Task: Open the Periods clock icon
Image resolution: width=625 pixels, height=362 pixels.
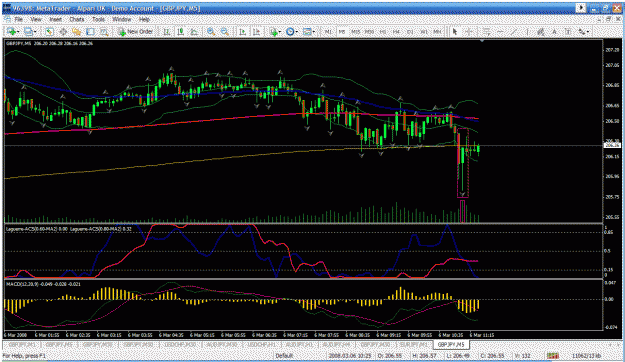Action: [x=290, y=31]
